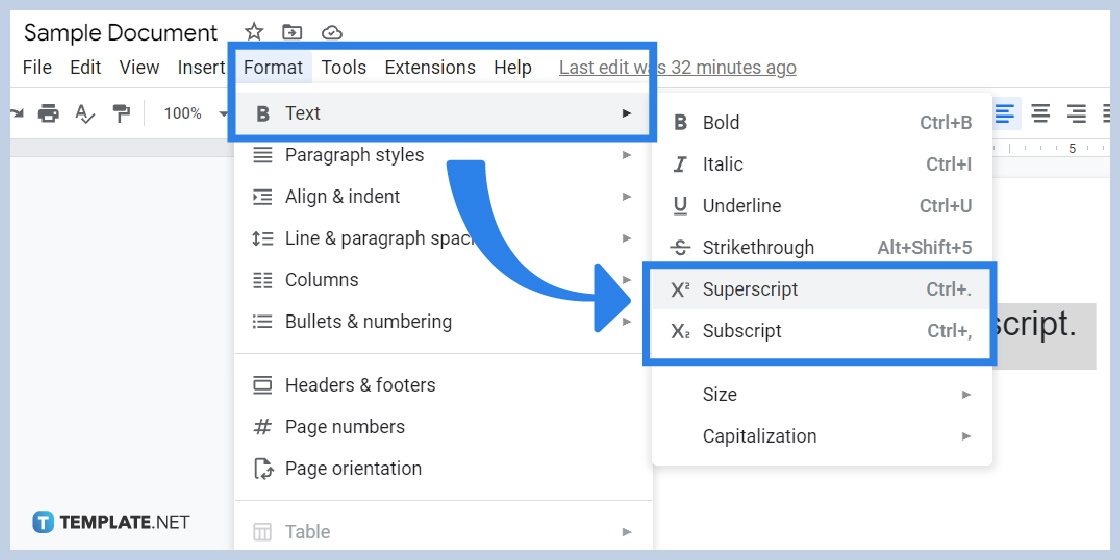The width and height of the screenshot is (1120, 560).
Task: Click the Bold B icon in submenu
Action: click(681, 123)
